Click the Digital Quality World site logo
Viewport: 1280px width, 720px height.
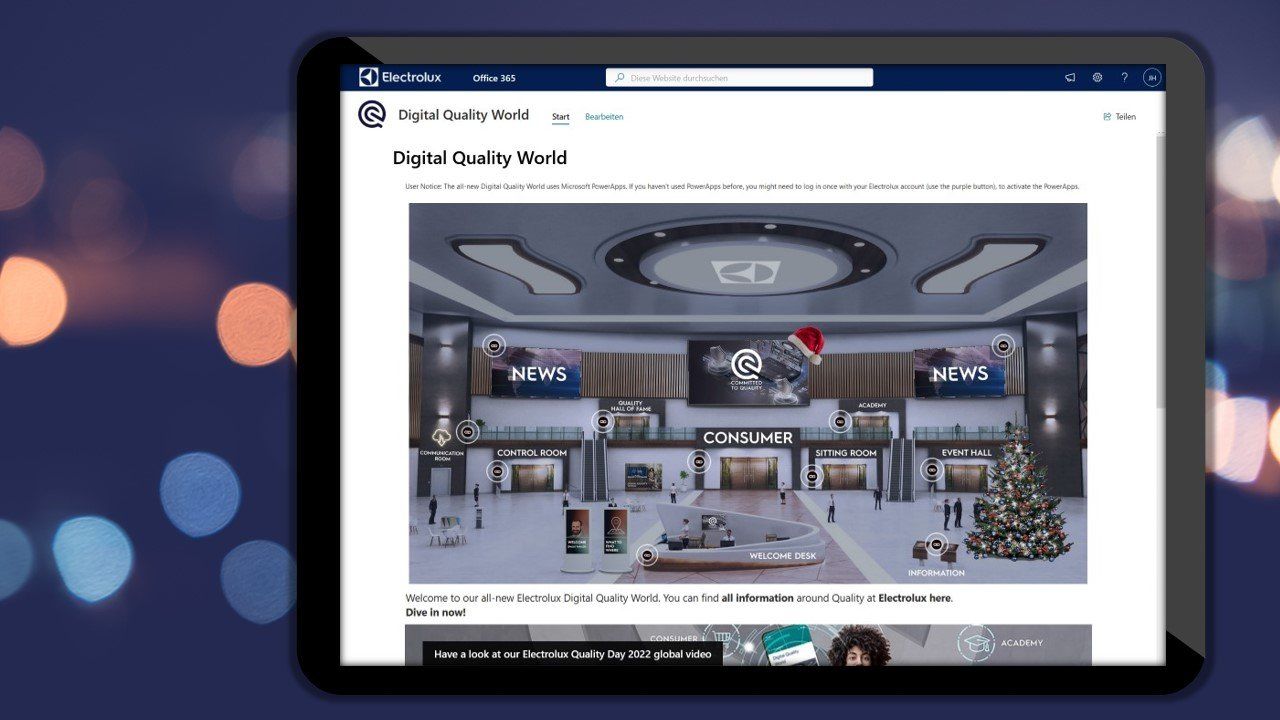[x=372, y=115]
